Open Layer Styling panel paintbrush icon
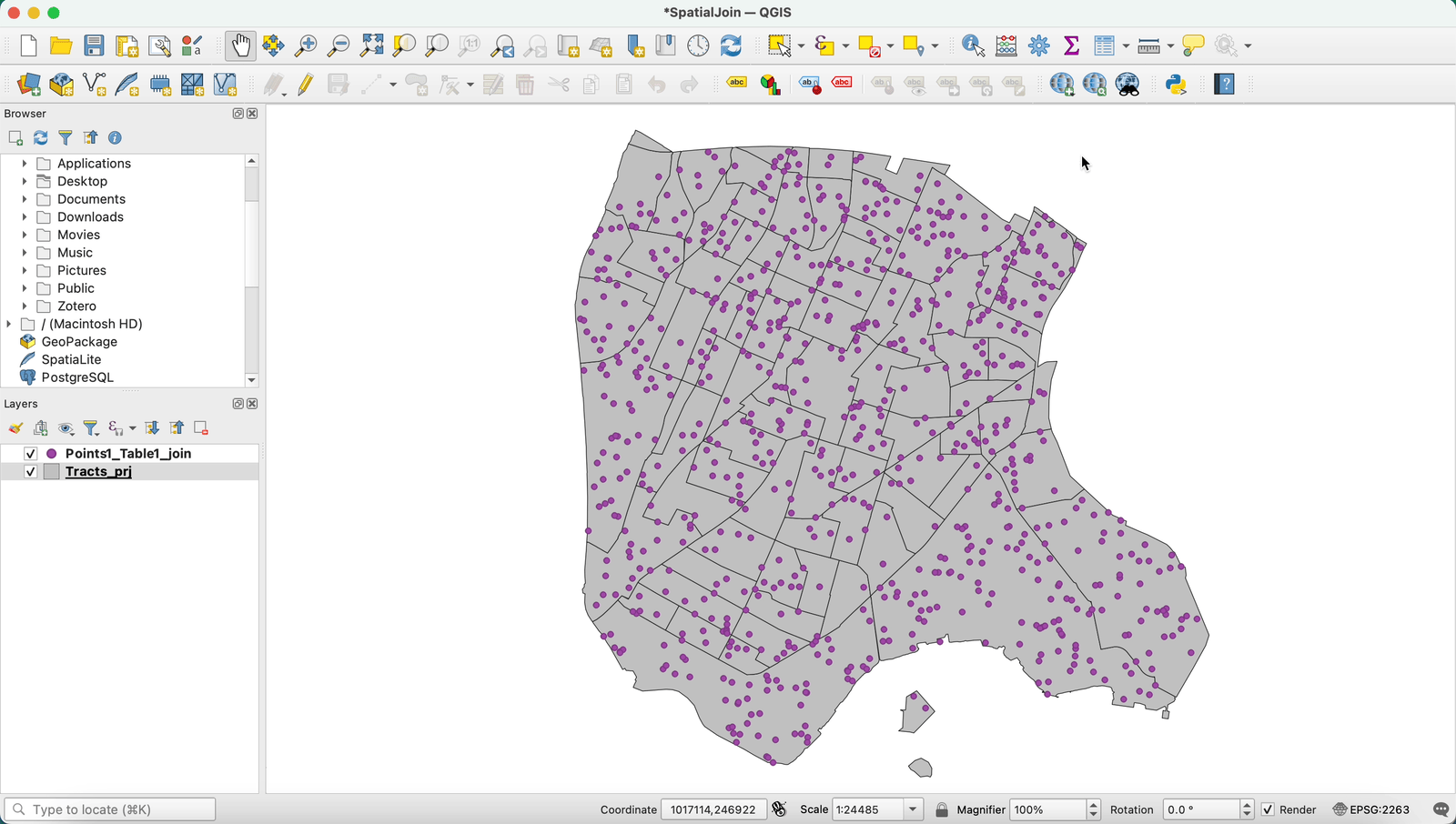1456x824 pixels. [15, 428]
